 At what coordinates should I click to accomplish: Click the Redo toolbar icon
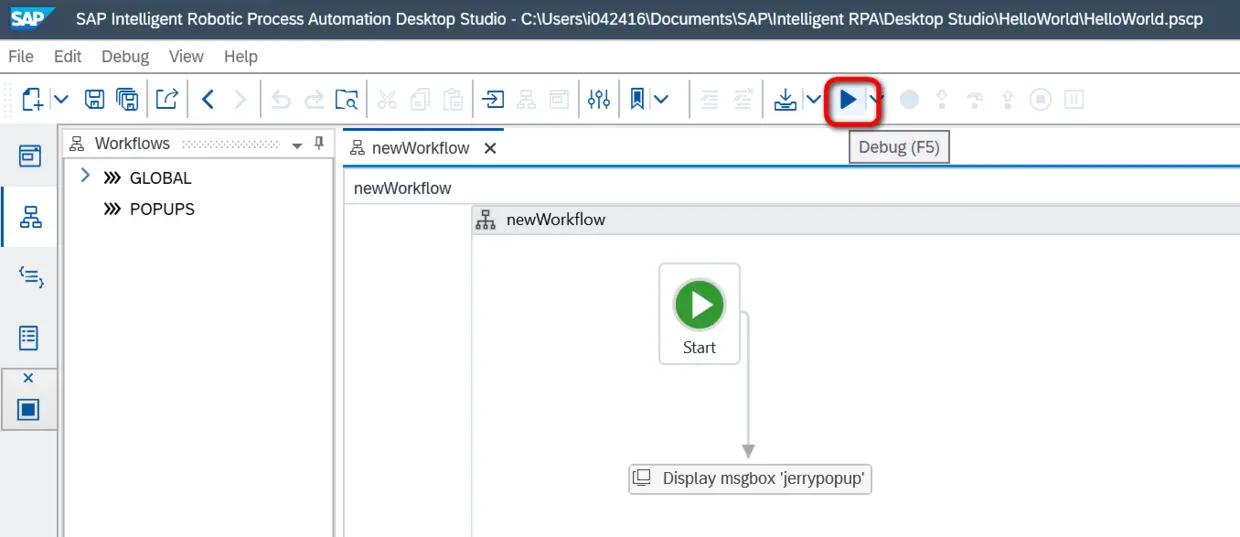coord(314,99)
